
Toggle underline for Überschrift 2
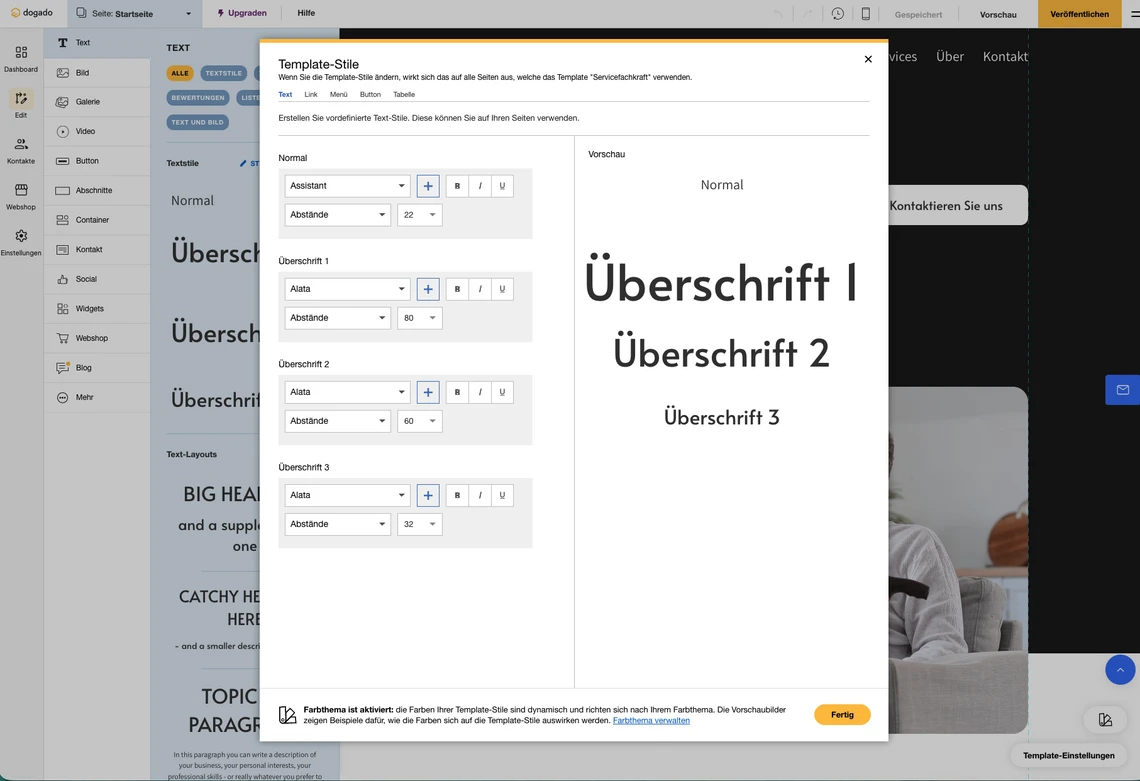(x=502, y=391)
